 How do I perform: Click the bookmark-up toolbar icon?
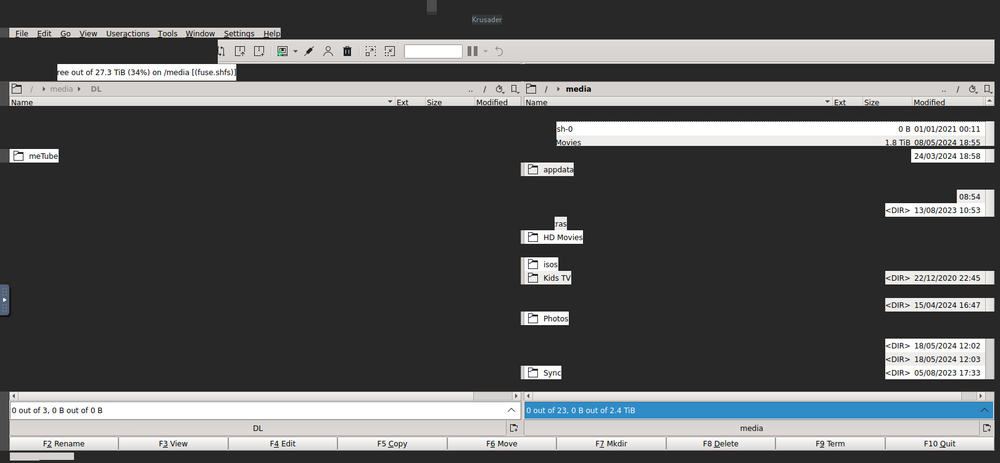(x=240, y=51)
